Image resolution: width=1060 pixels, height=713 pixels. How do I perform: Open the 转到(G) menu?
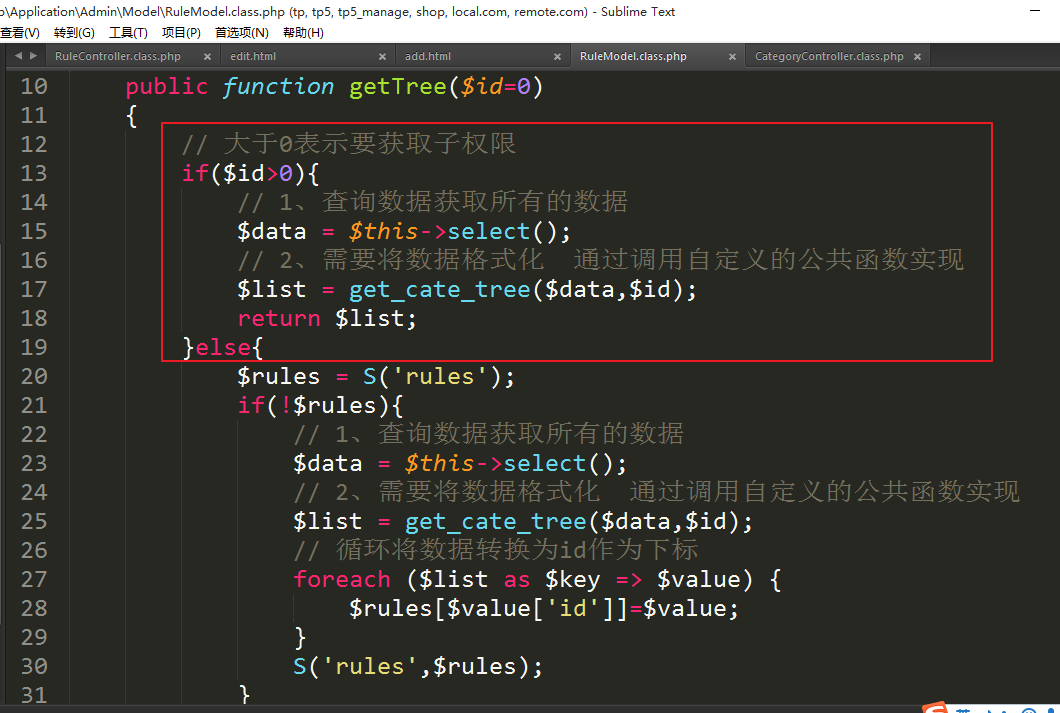(x=74, y=33)
